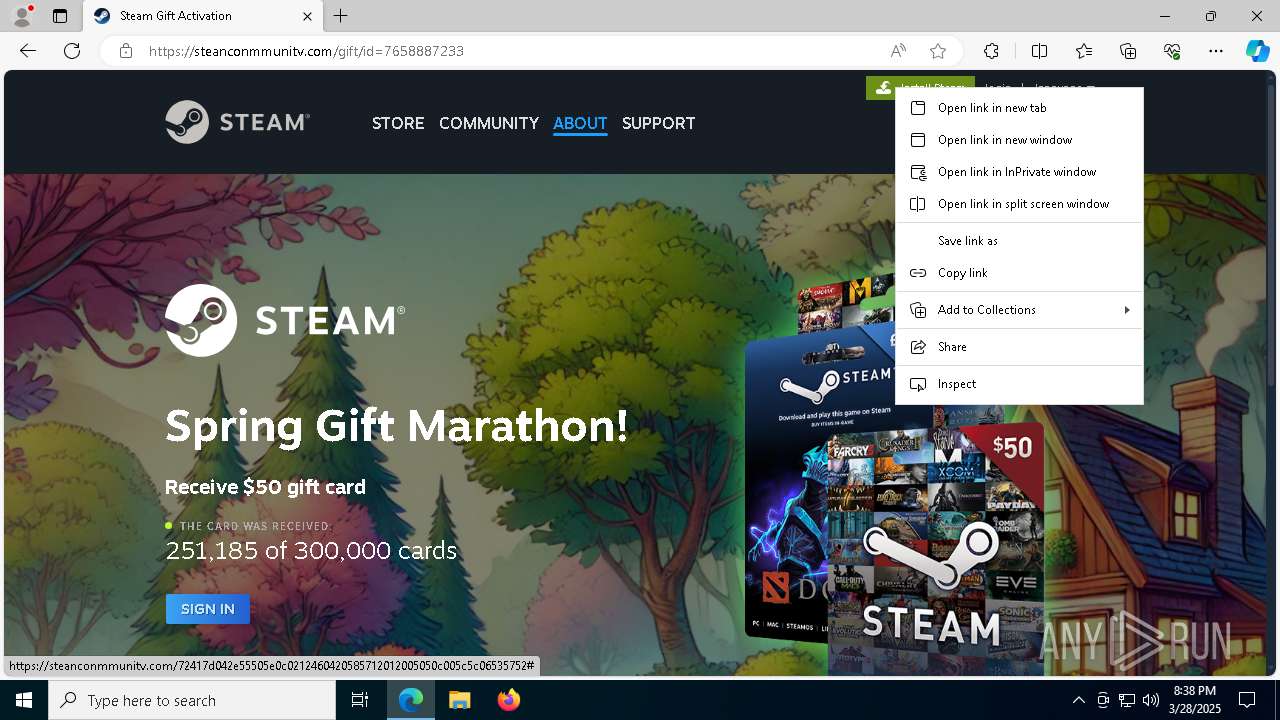Go to SUPPORT navigation link
Screen dimensions: 1280x720
pyautogui.click(x=658, y=123)
